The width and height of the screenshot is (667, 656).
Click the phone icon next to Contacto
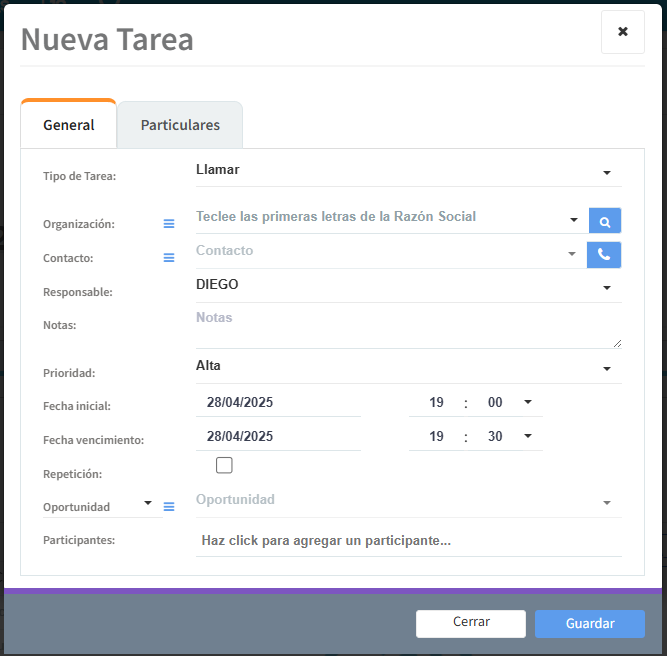[604, 255]
